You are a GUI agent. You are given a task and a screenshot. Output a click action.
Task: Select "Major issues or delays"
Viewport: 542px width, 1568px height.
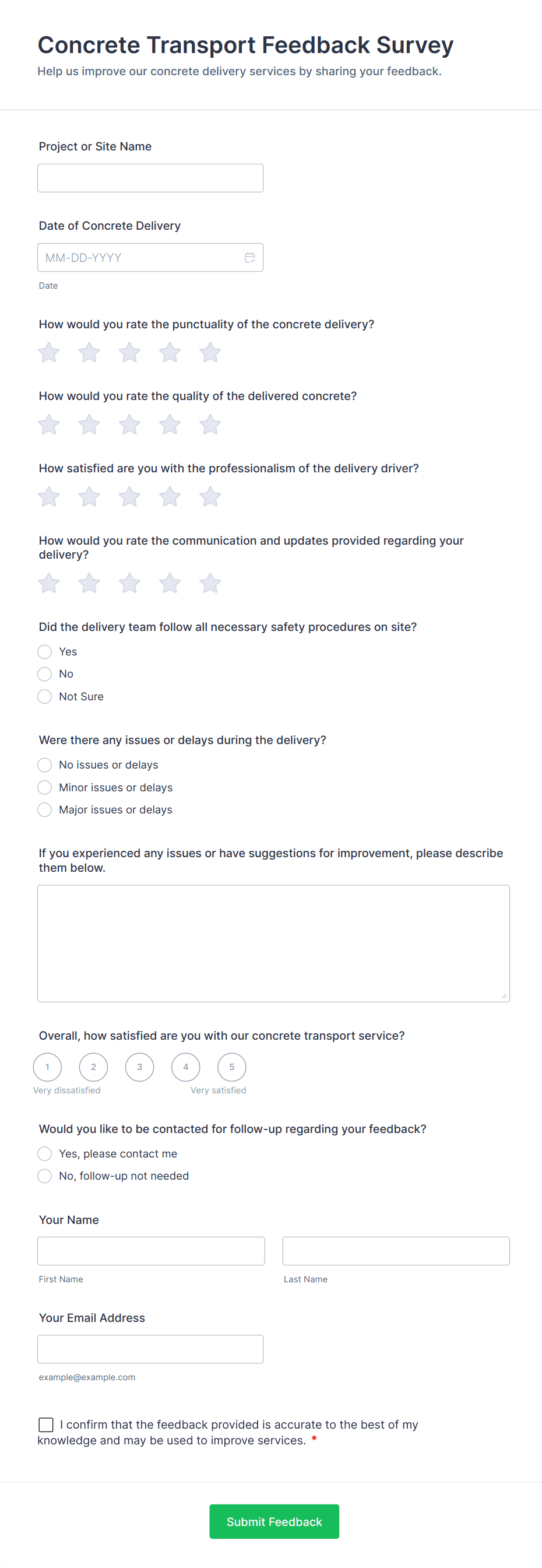(44, 809)
